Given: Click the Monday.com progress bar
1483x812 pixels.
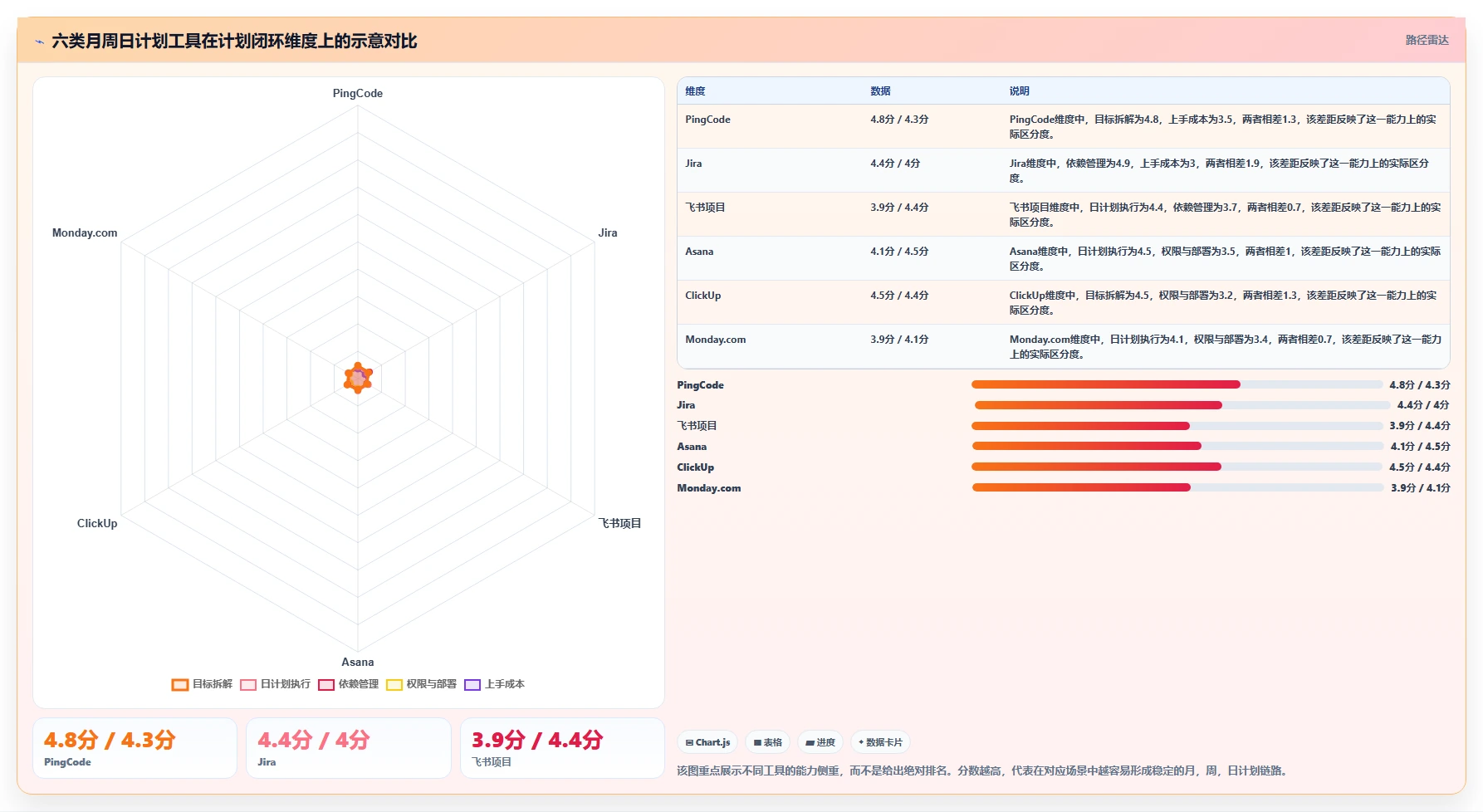Looking at the screenshot, I should click(x=1177, y=487).
